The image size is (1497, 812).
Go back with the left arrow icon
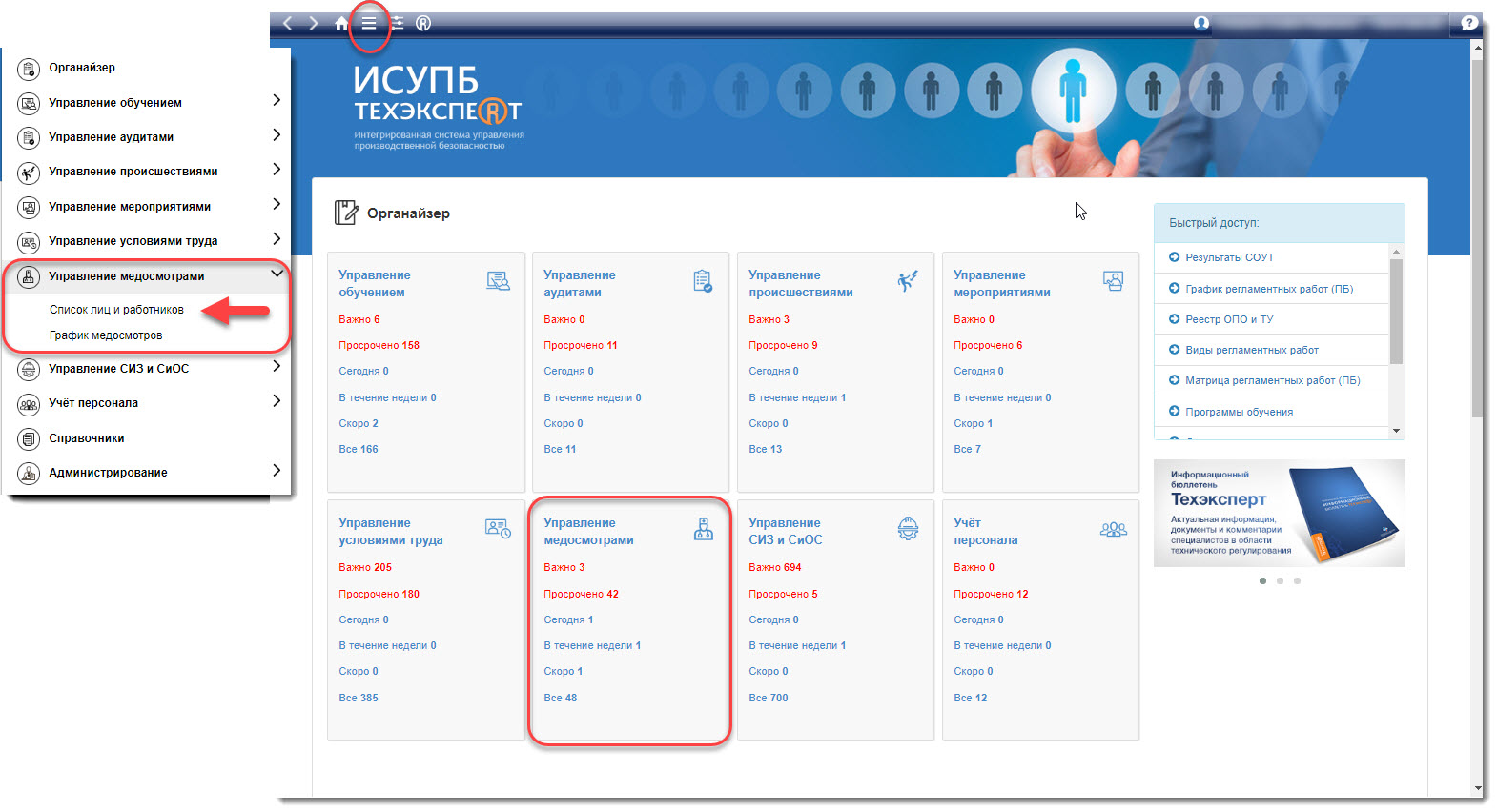[x=288, y=23]
